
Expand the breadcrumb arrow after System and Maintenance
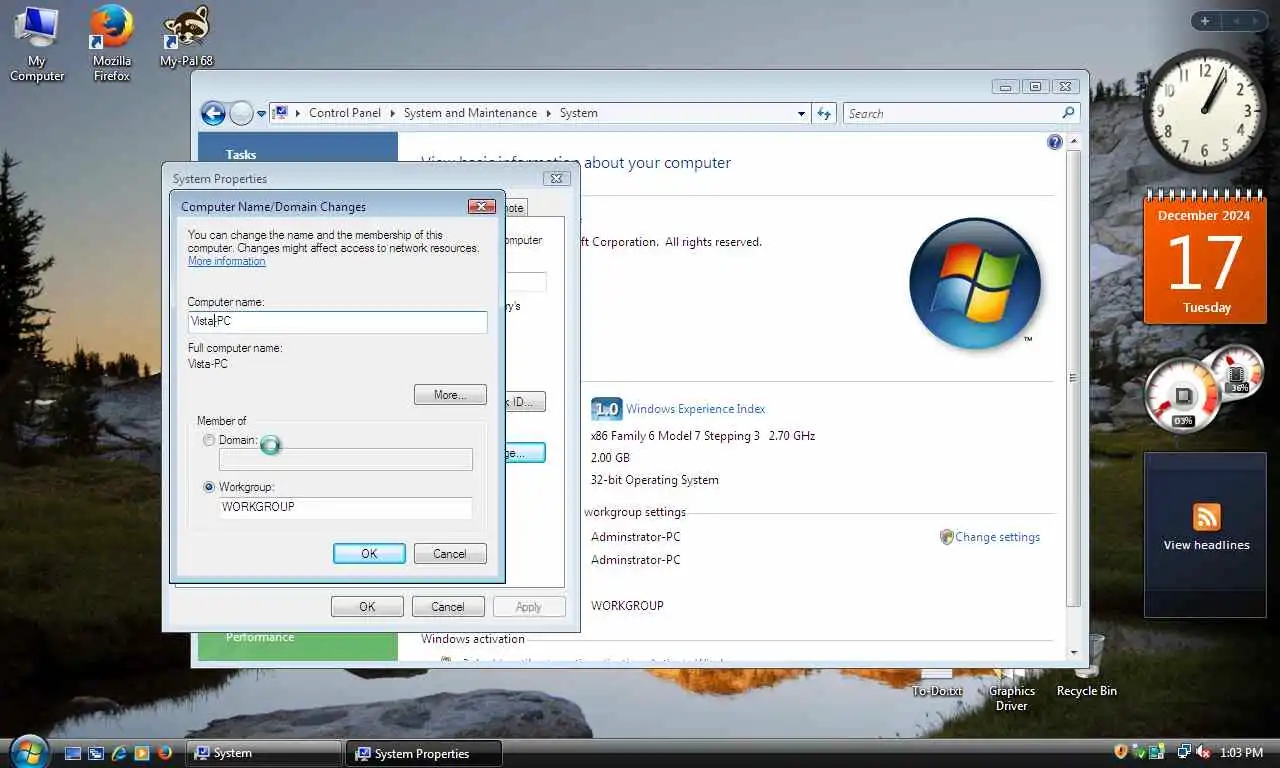point(548,113)
